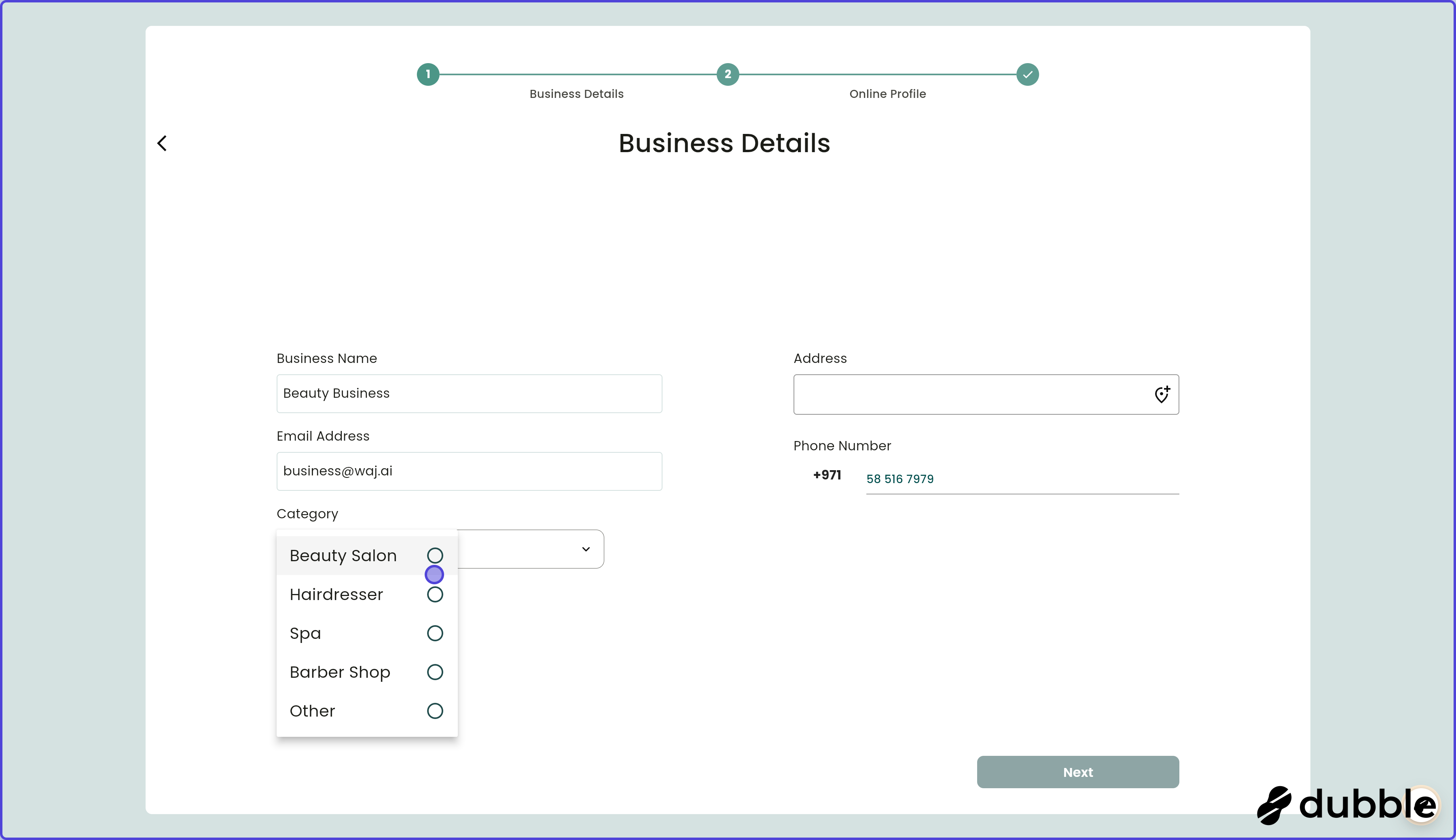Screen dimensions: 1456x840
Task: Open the Category dropdown chevron
Action: coord(585,548)
